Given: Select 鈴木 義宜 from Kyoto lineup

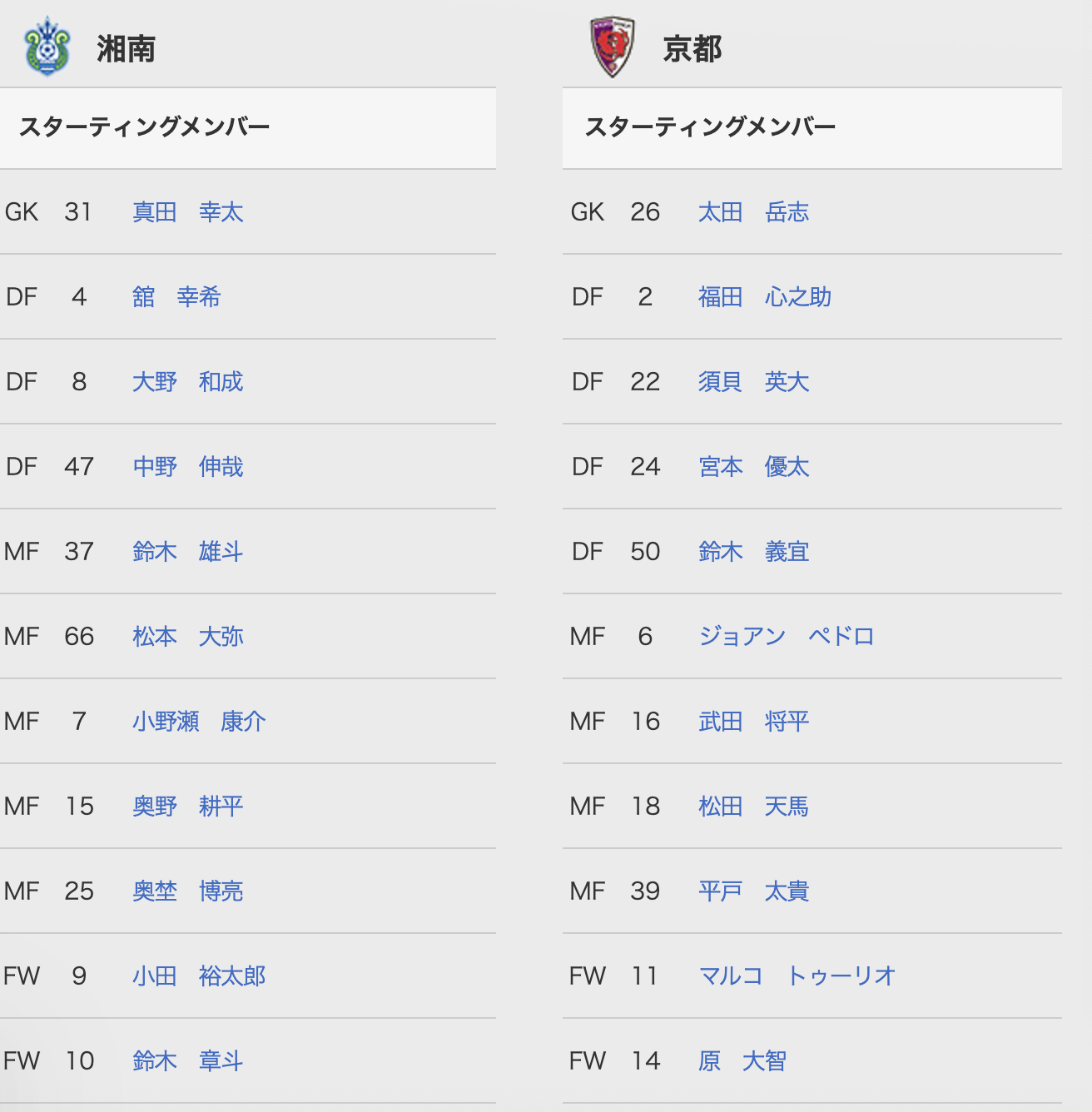Looking at the screenshot, I should click(x=753, y=552).
